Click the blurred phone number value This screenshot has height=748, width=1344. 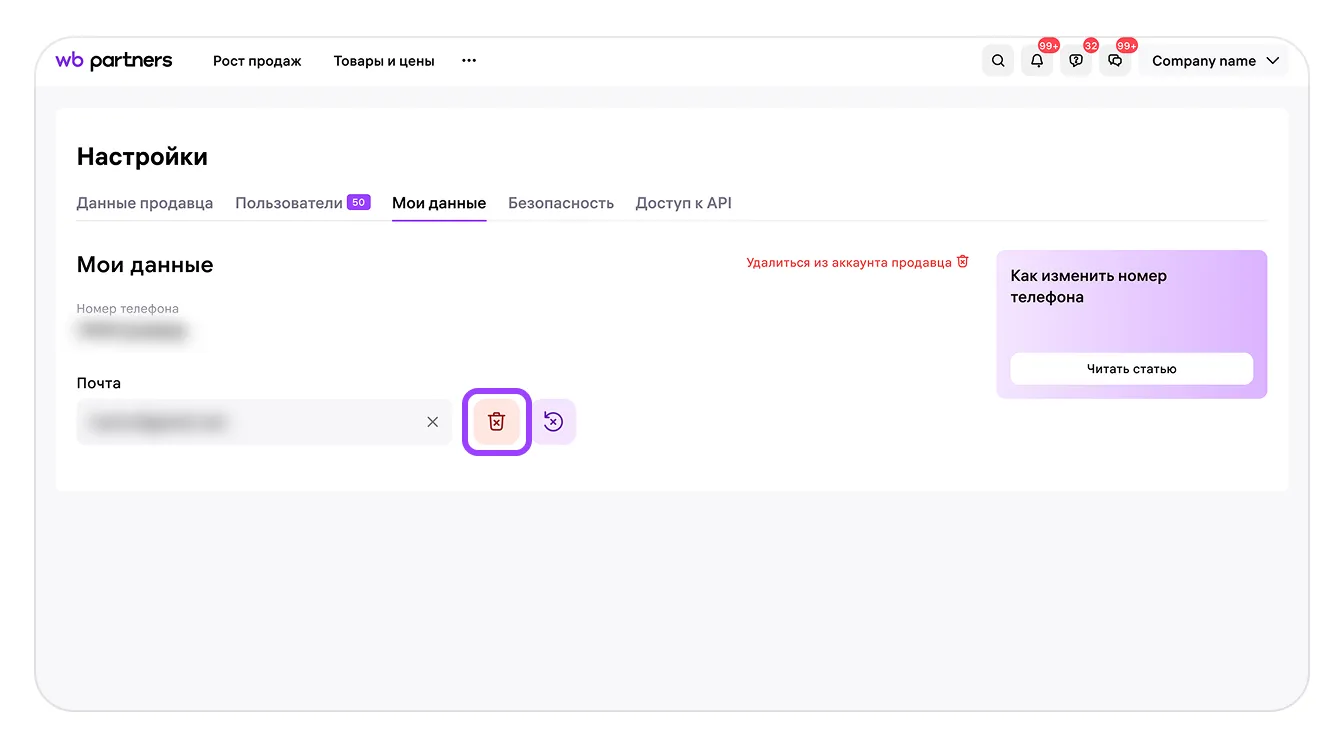point(133,331)
